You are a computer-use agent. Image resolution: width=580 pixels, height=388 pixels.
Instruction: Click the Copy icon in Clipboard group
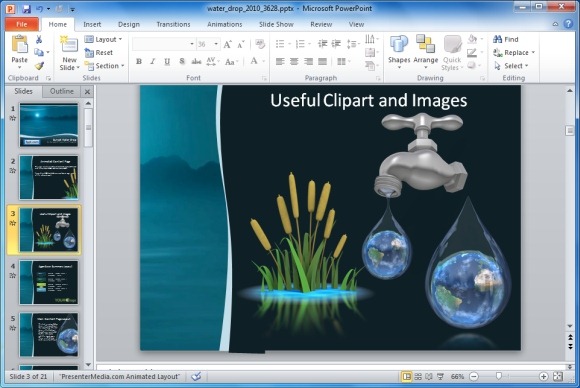tap(39, 52)
